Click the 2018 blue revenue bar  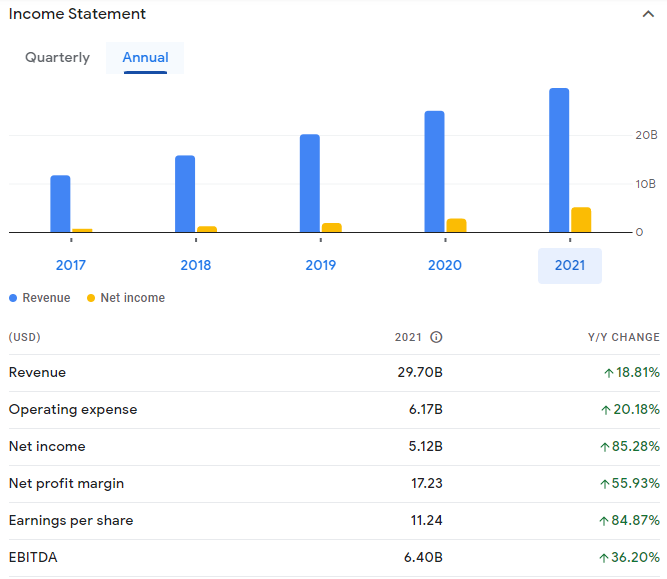pyautogui.click(x=185, y=194)
